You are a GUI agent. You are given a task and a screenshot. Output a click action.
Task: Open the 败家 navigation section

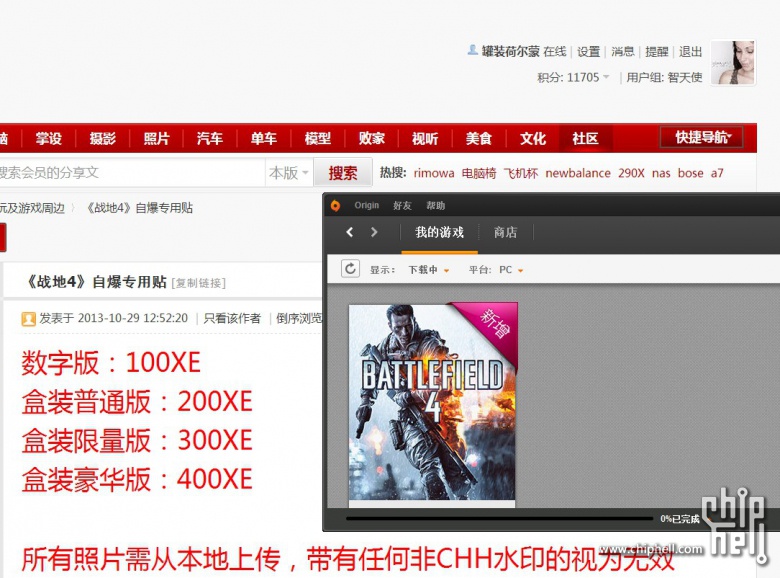pos(372,138)
